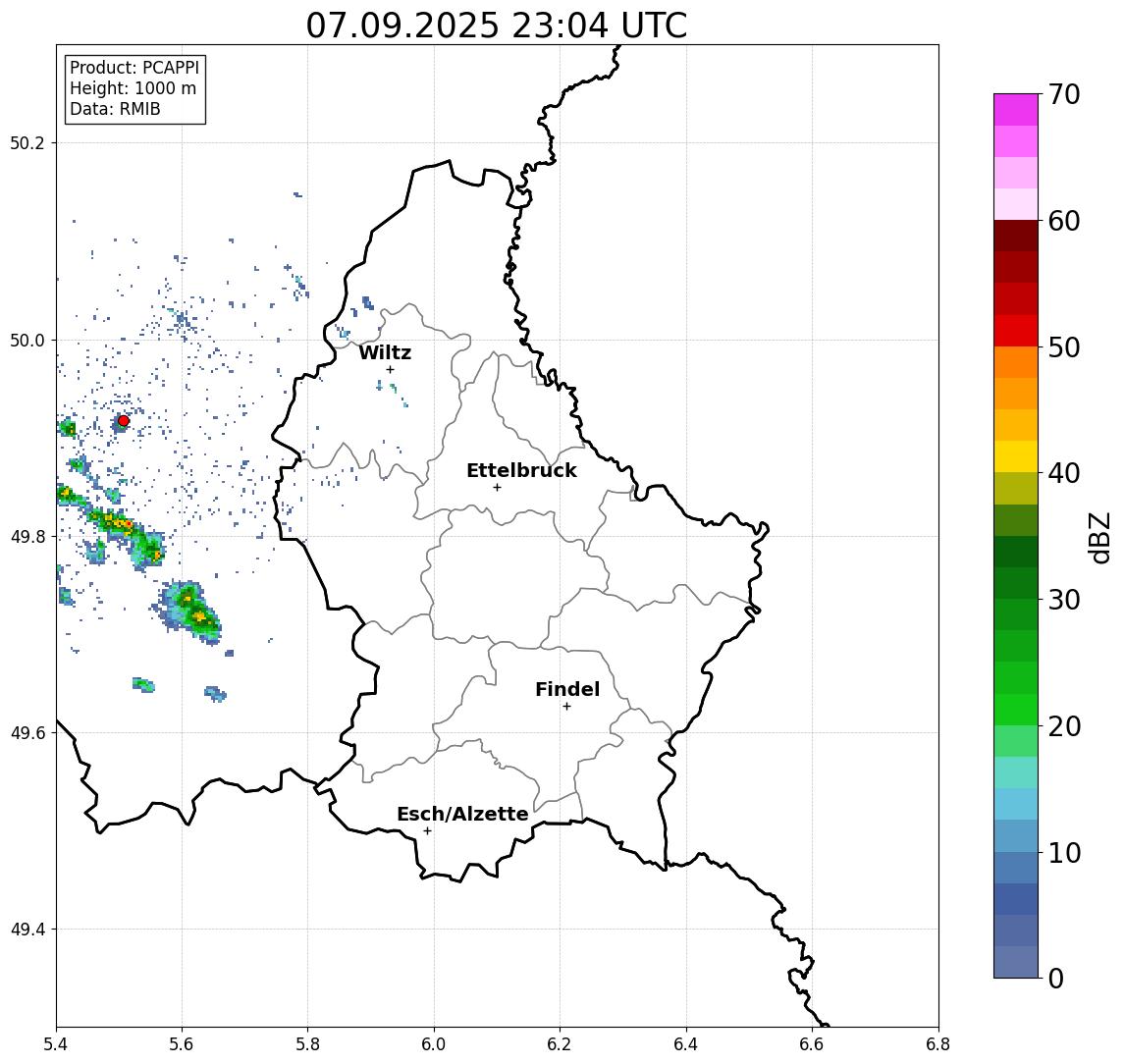
Task: Click the 50 tick label on colorbar
Action: click(x=1064, y=347)
